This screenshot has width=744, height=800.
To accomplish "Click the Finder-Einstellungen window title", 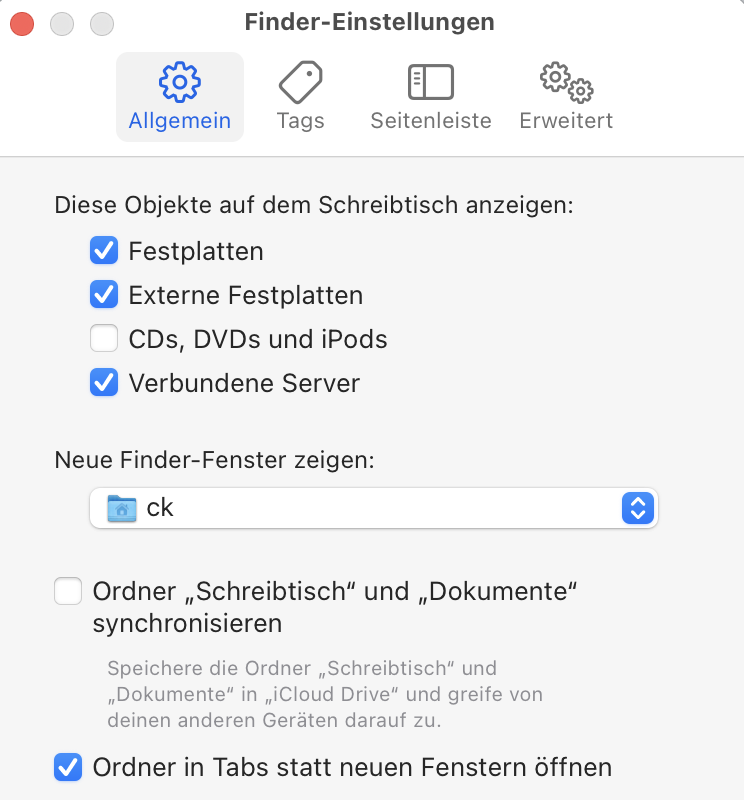I will coord(369,22).
